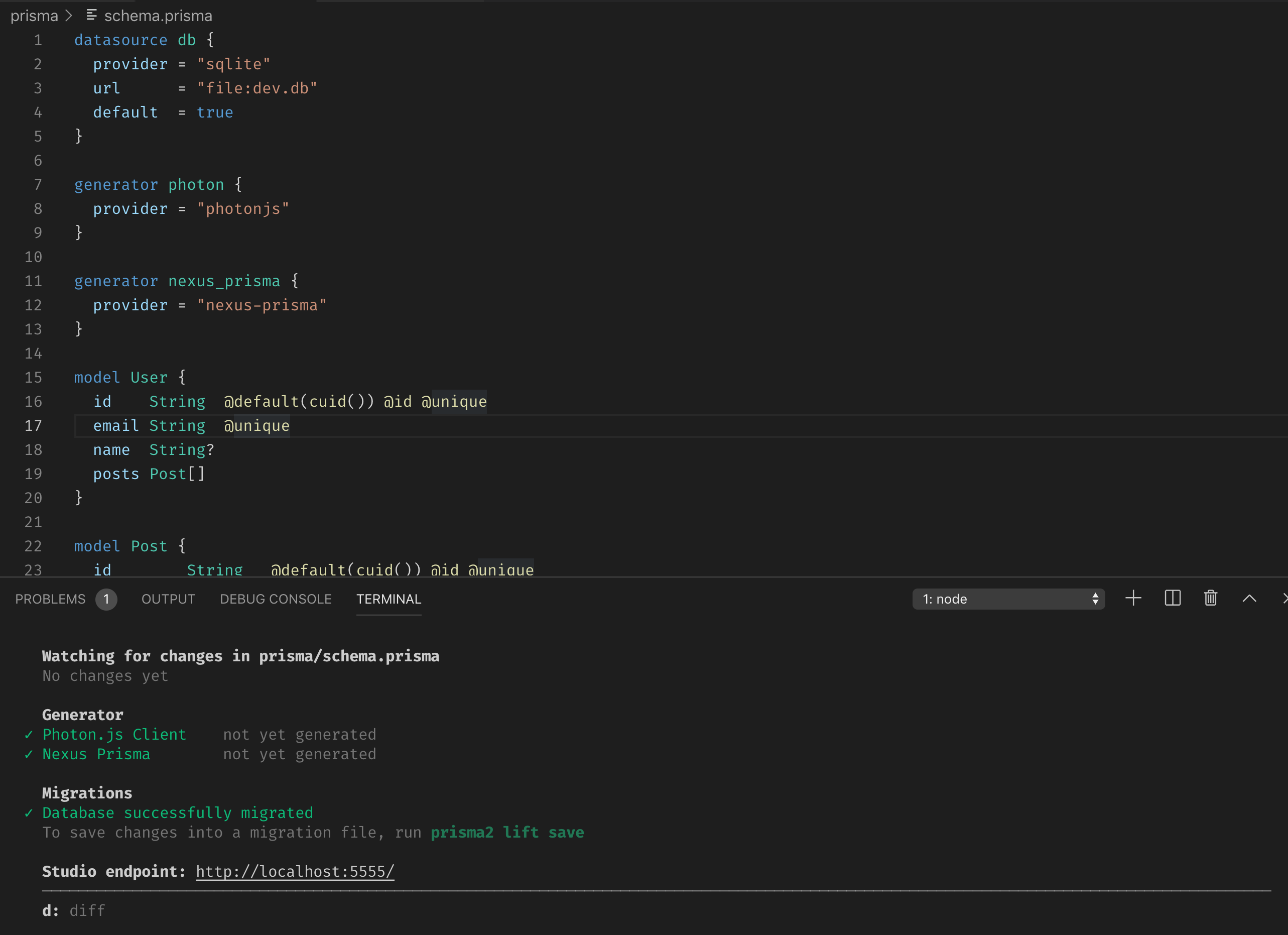Click 'Photon.js Client' in terminal output

click(x=114, y=735)
